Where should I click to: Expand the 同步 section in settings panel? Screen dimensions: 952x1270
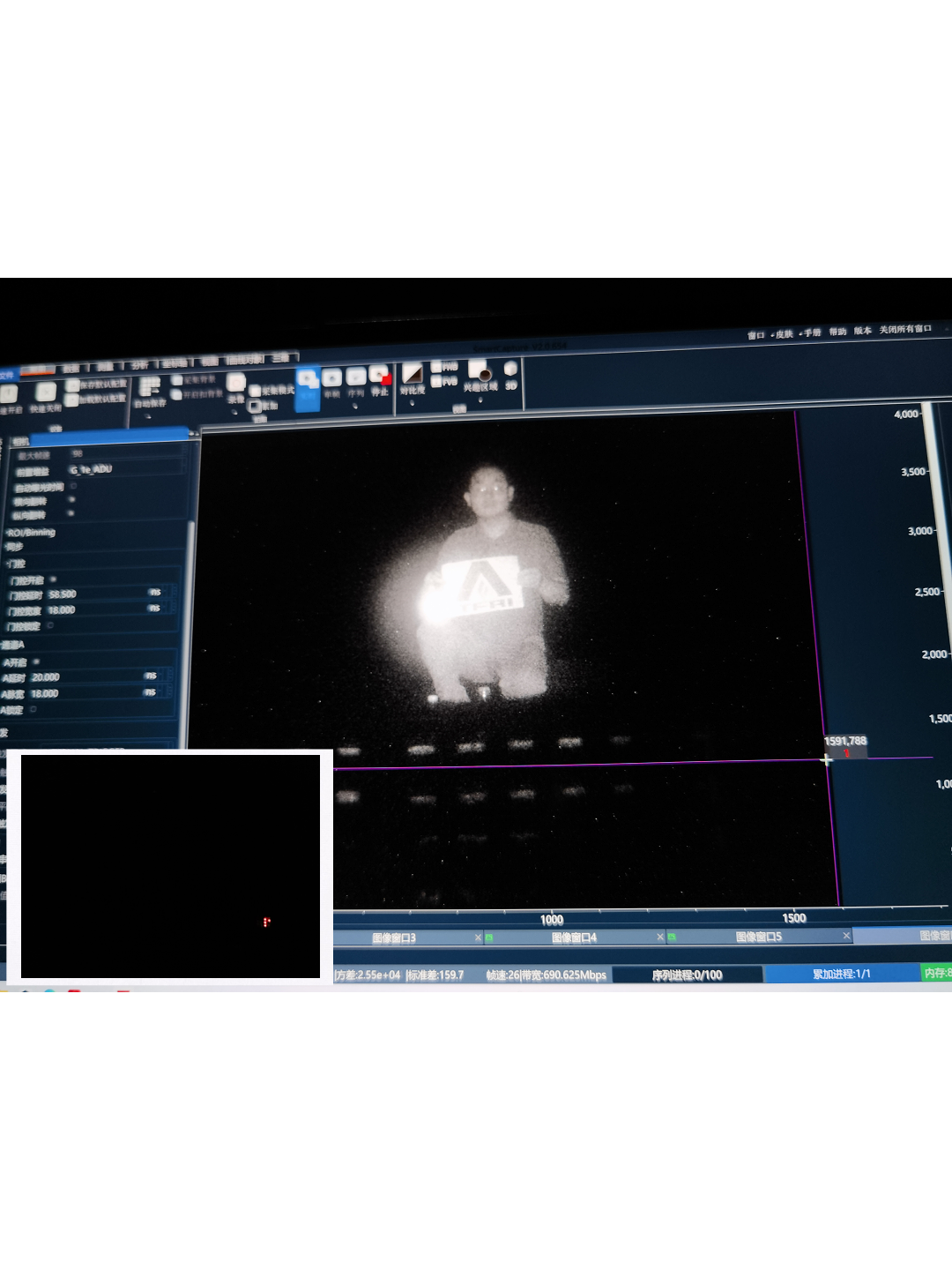tap(14, 547)
